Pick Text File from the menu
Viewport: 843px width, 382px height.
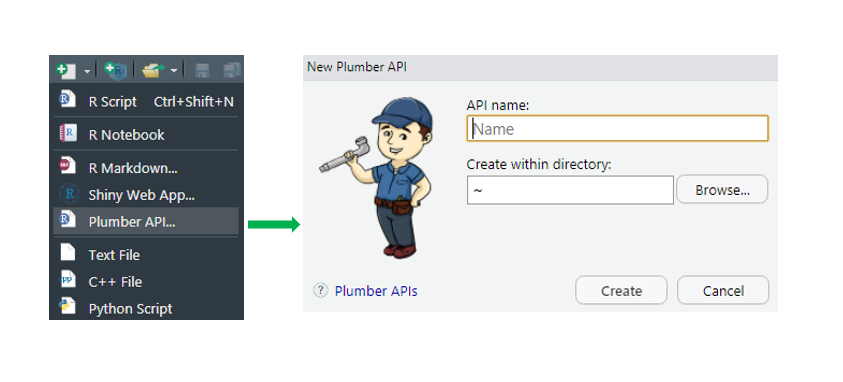coord(146,254)
